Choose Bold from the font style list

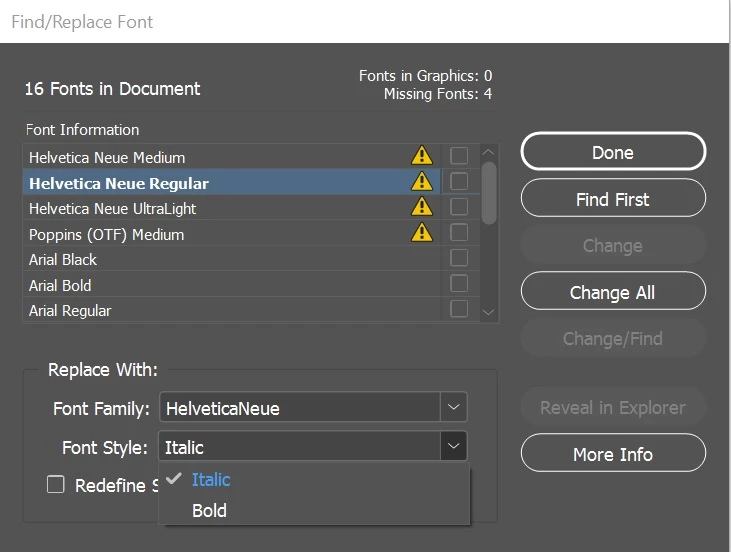point(209,510)
